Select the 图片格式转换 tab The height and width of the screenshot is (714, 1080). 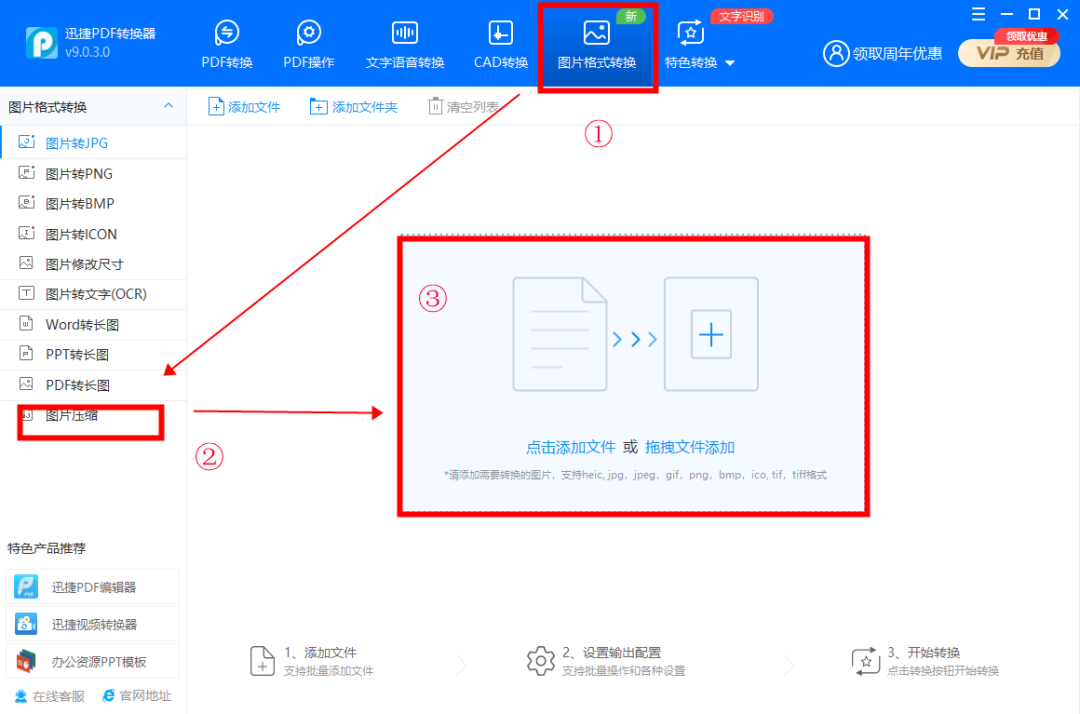[x=596, y=45]
